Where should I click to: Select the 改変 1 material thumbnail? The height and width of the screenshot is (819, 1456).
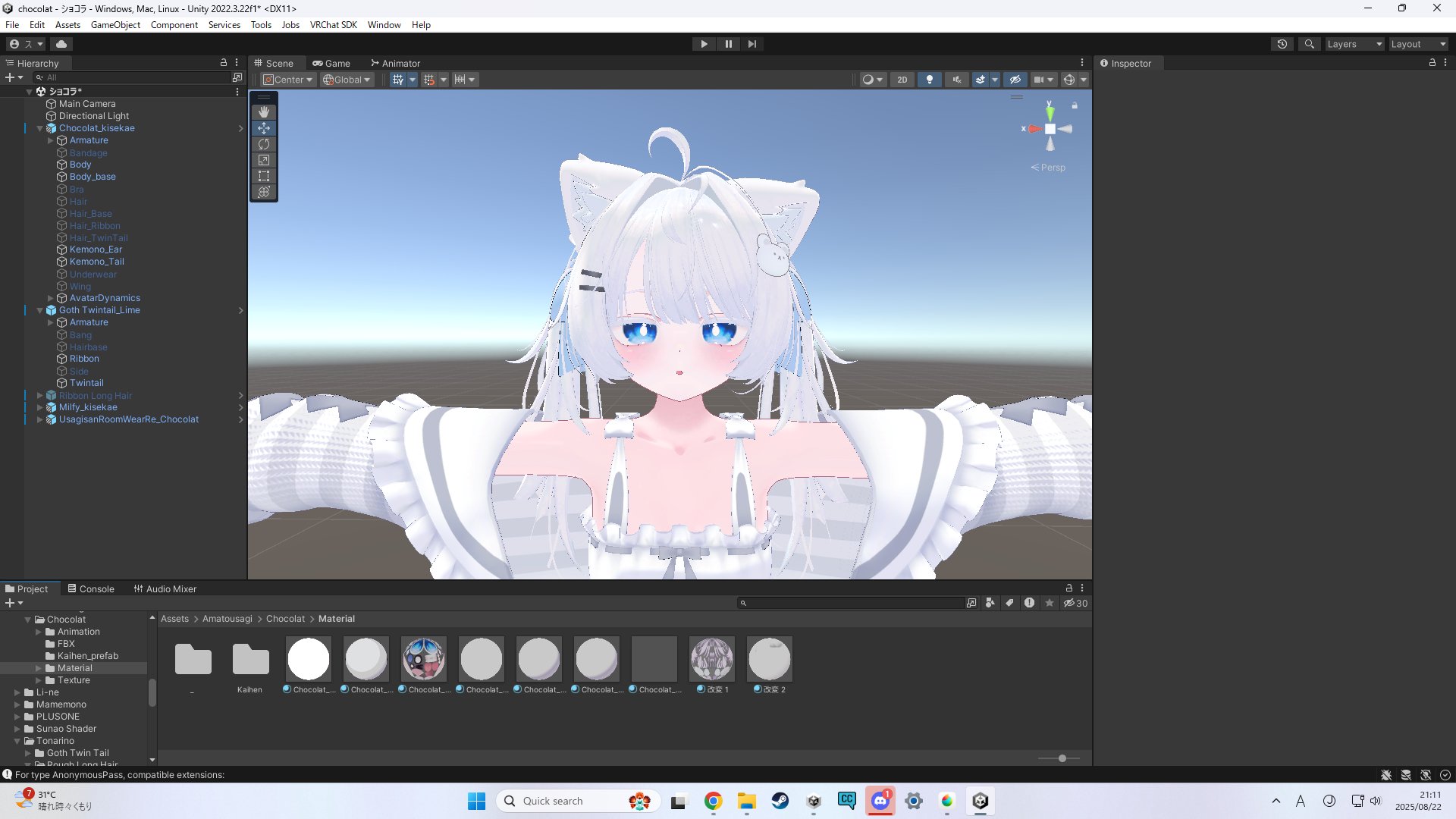coord(712,658)
